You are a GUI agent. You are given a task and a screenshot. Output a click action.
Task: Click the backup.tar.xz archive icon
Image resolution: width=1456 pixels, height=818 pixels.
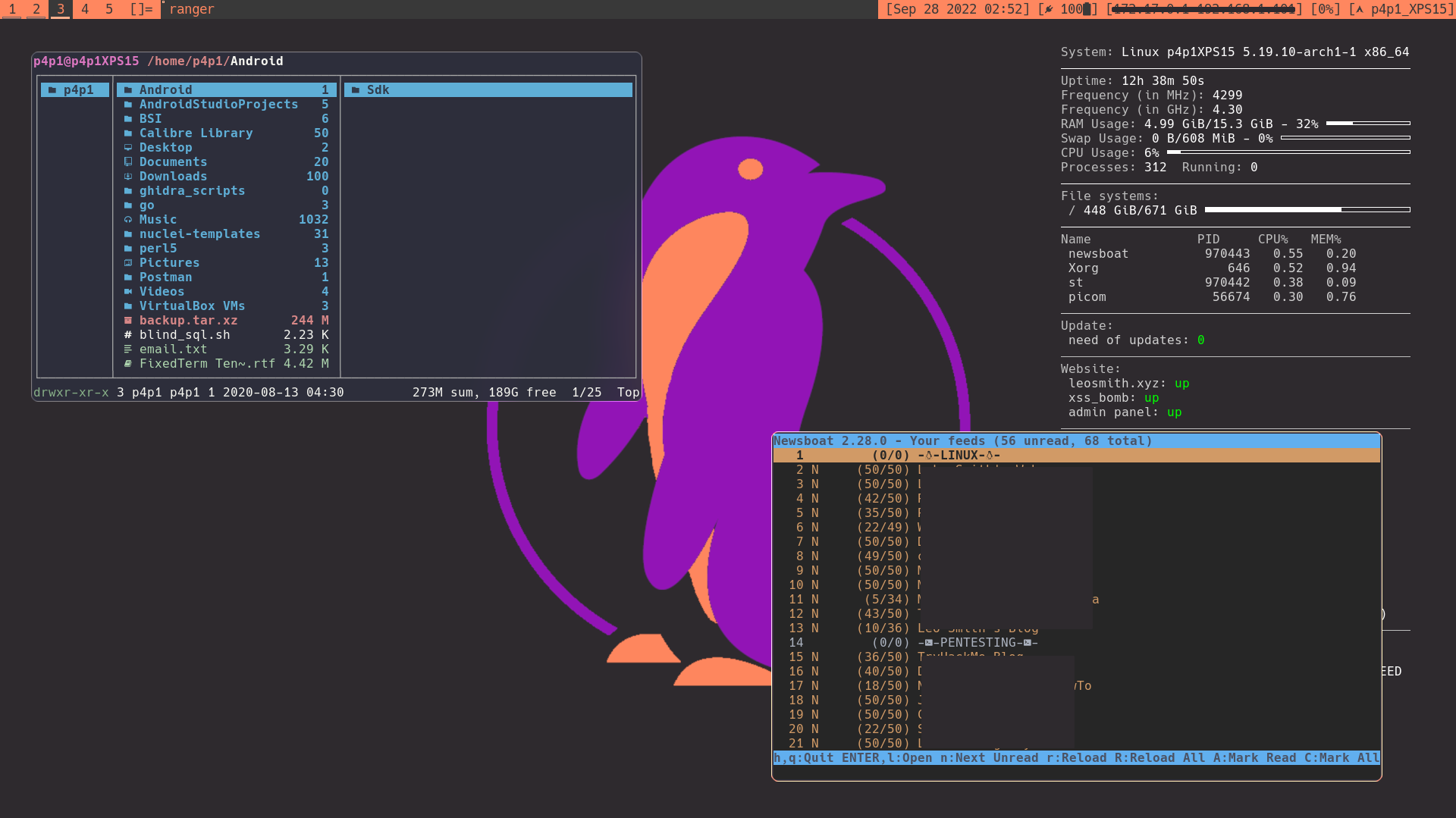[x=128, y=321]
